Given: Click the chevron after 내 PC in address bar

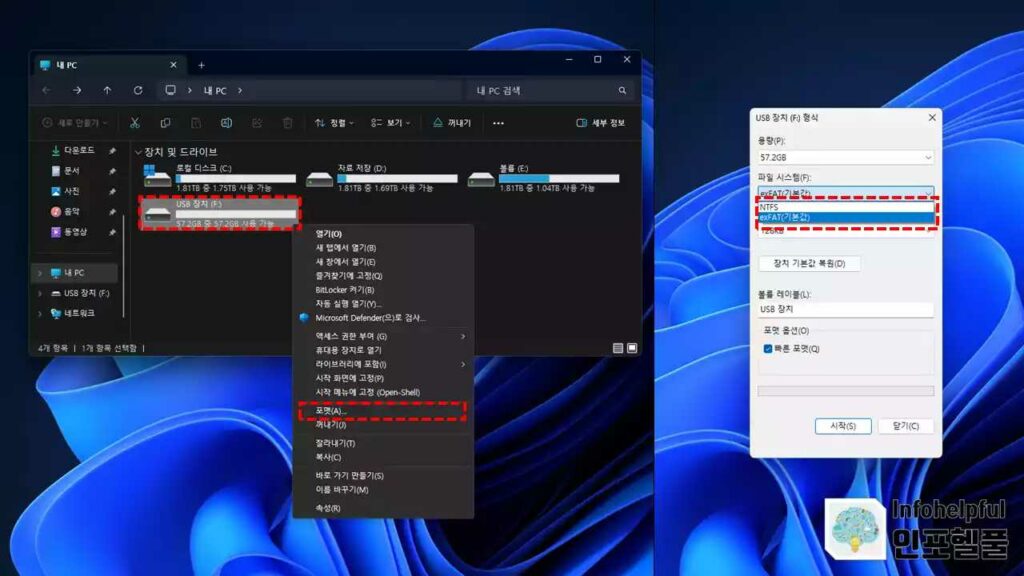Looking at the screenshot, I should tap(240, 90).
